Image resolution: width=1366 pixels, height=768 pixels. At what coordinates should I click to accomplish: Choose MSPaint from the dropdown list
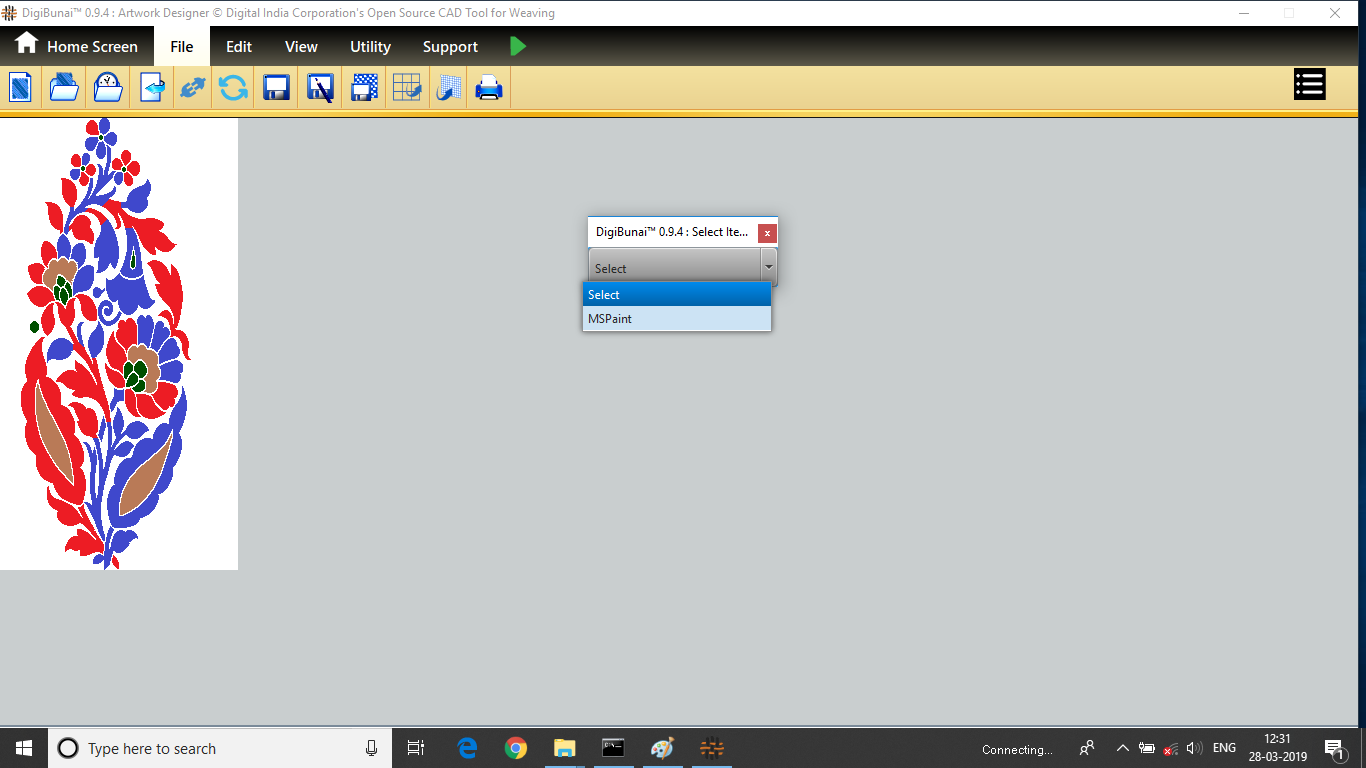pyautogui.click(x=677, y=319)
